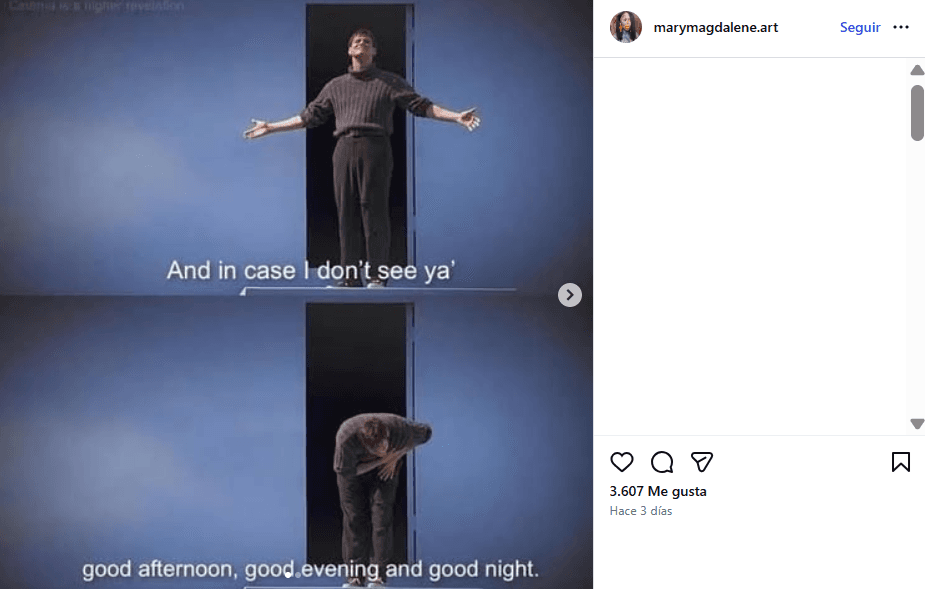Click the profile picture of marymagdalene.art
Viewport: 925px width, 589px height.
[x=625, y=27]
